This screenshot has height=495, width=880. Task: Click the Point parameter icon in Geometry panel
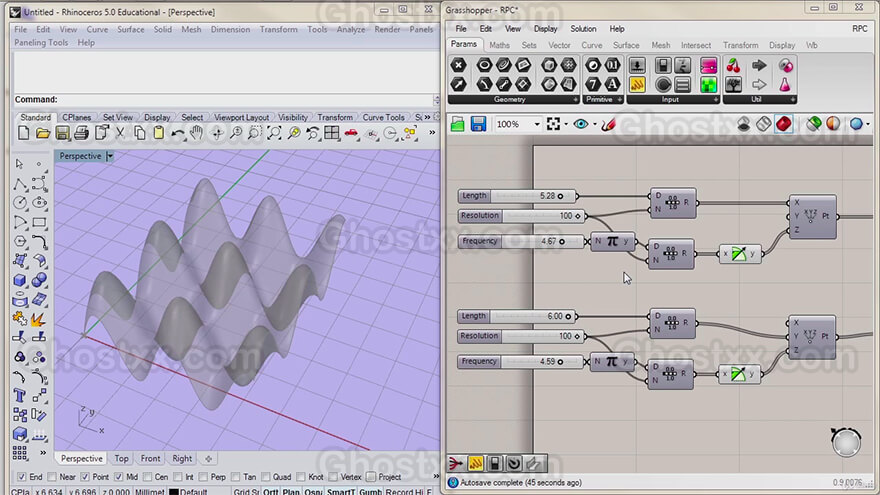coord(459,65)
